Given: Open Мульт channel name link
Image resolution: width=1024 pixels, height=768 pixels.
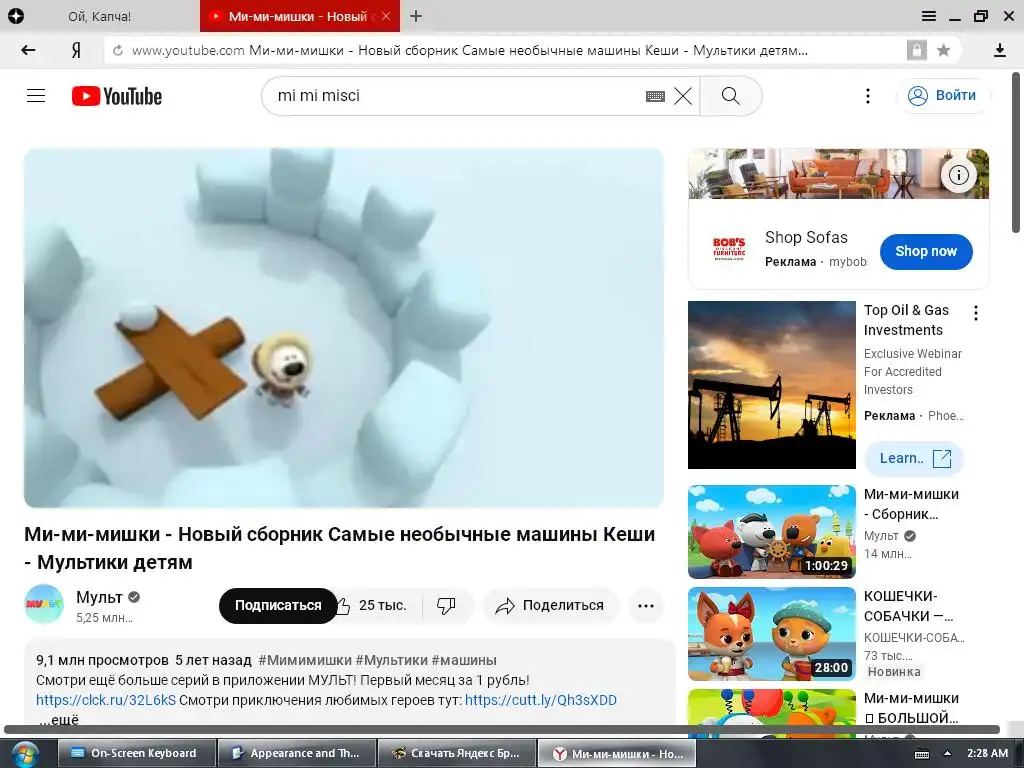Looking at the screenshot, I should coord(99,597).
